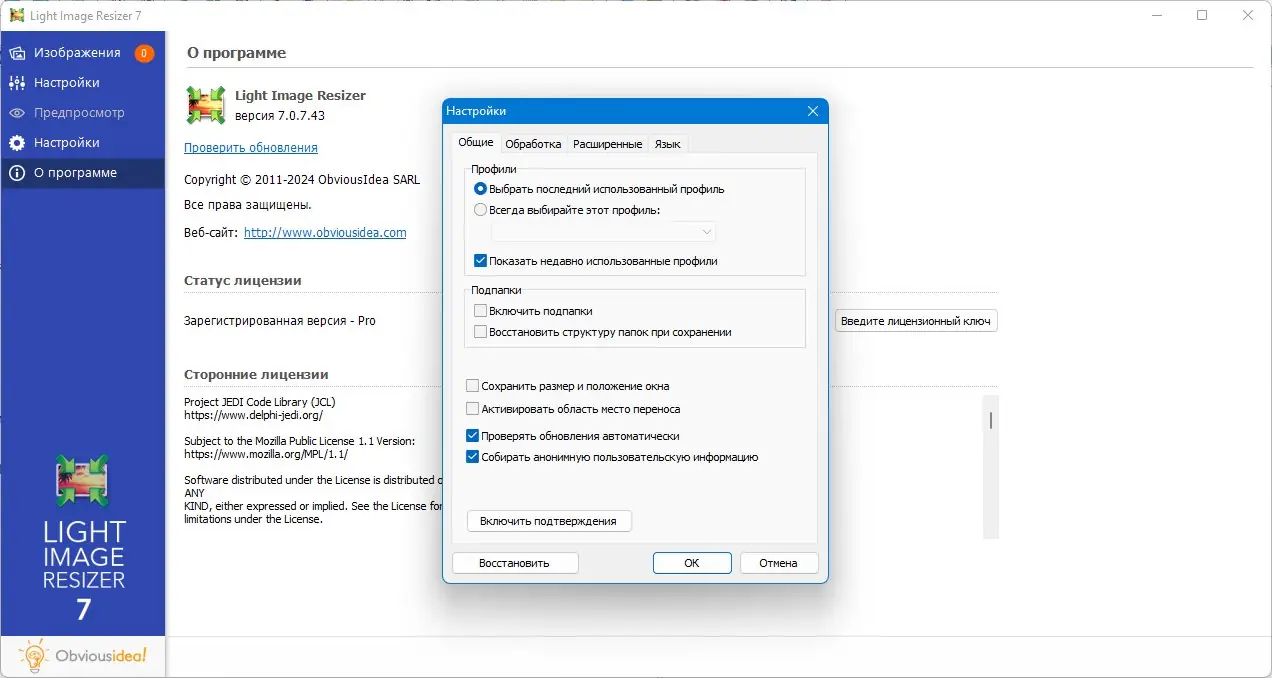This screenshot has width=1272, height=678.
Task: Click the https://www.mozilla.org/MPL/1.1/ text
Action: pos(266,453)
